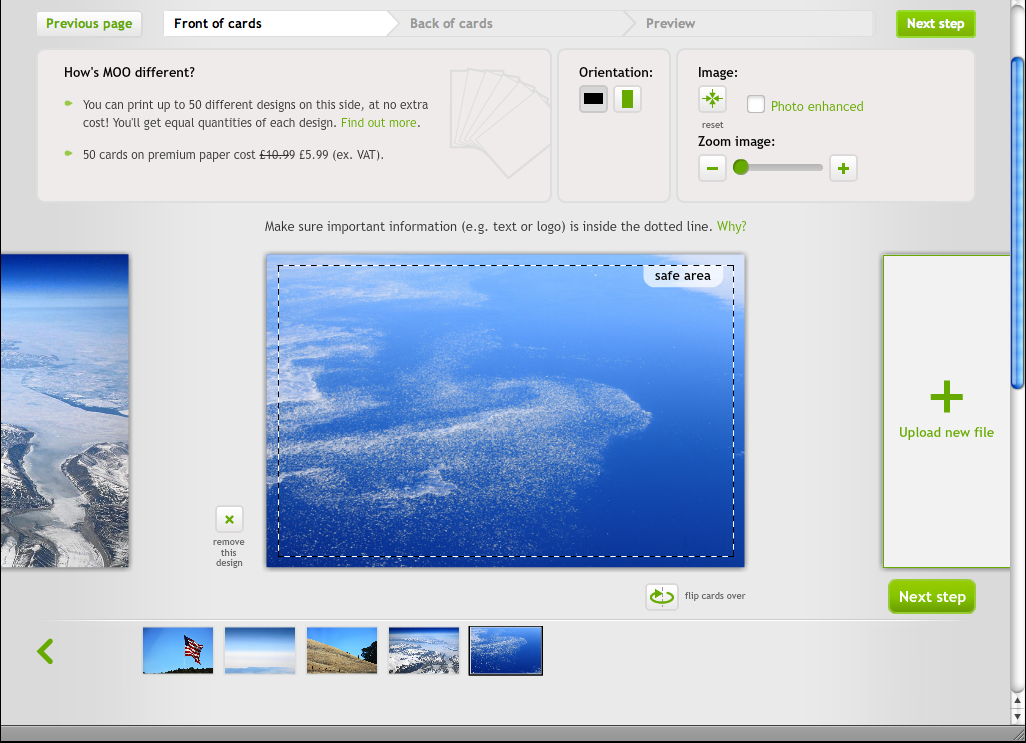Enable the Photo enhanced checkbox
This screenshot has height=743, width=1026.
pyautogui.click(x=756, y=105)
